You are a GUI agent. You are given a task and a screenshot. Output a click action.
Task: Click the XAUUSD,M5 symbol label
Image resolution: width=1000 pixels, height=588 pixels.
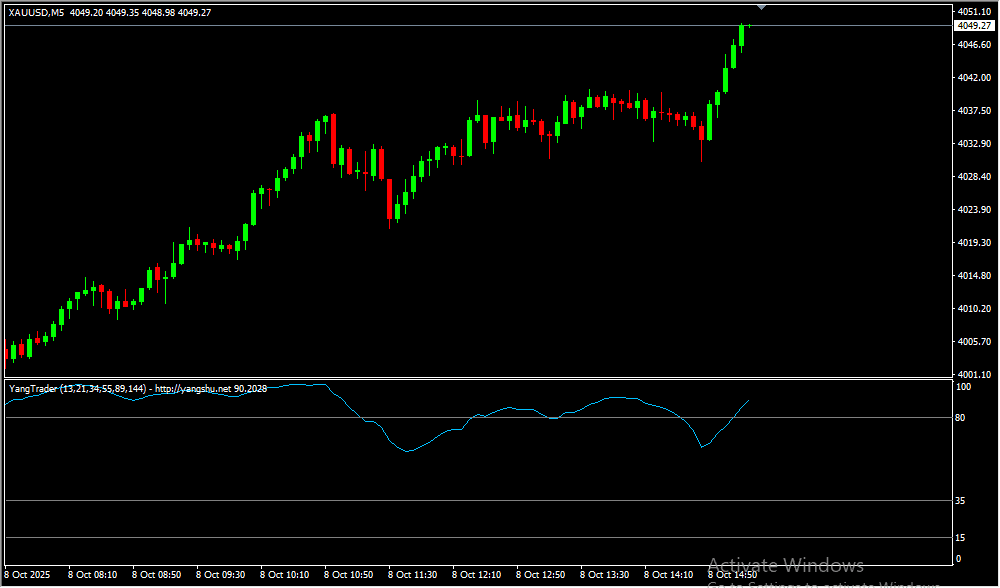(x=37, y=13)
